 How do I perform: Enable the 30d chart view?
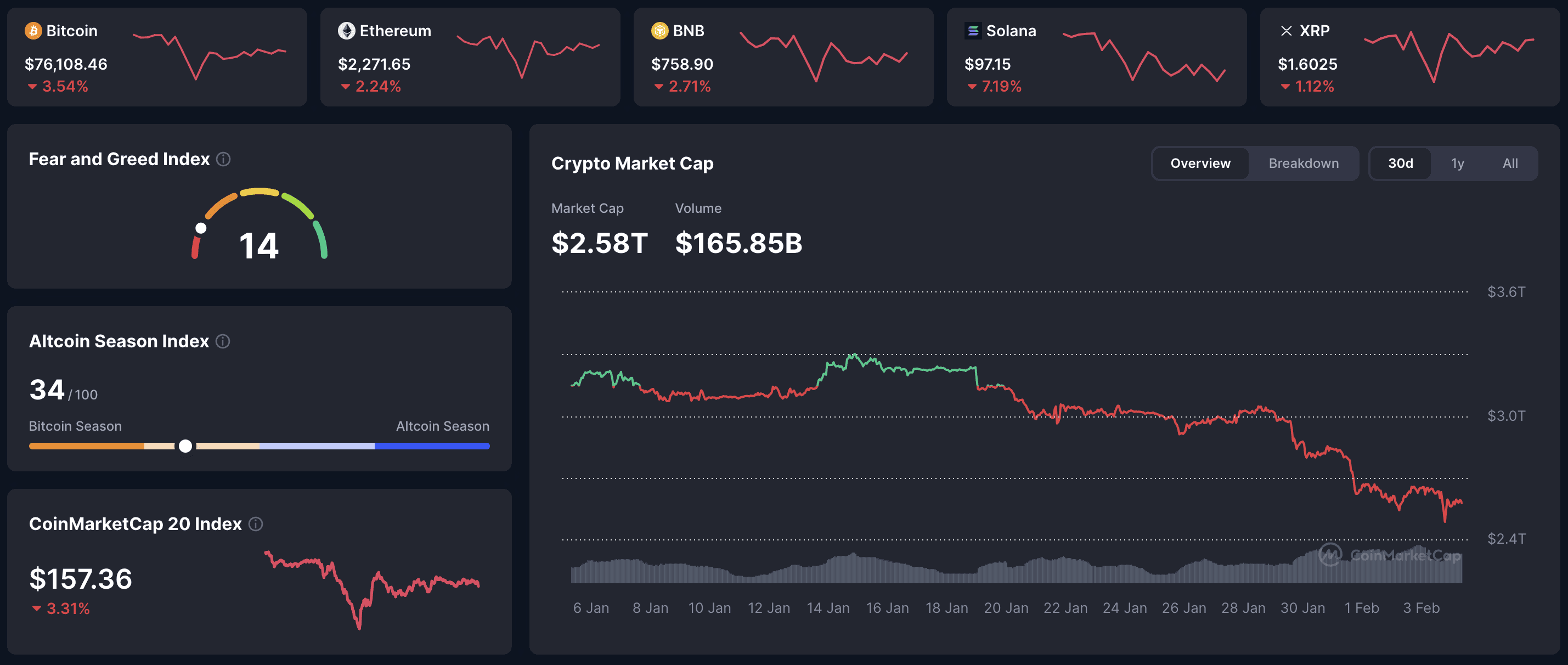pyautogui.click(x=1401, y=163)
